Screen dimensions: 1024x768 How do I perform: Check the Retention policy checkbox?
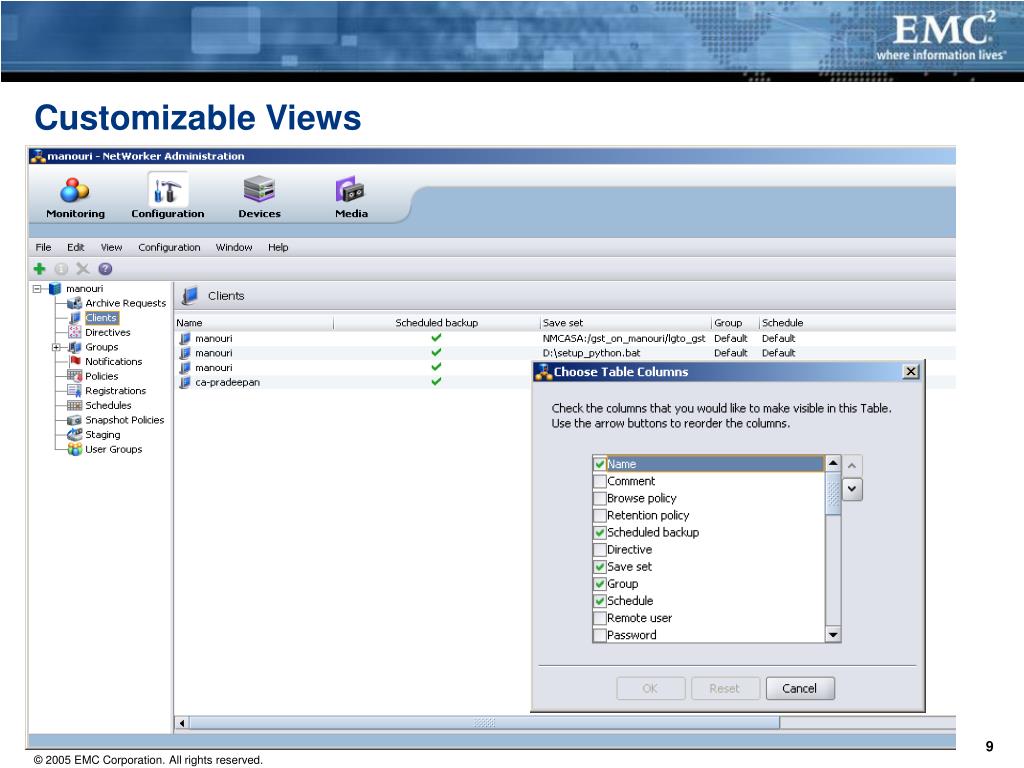click(600, 515)
